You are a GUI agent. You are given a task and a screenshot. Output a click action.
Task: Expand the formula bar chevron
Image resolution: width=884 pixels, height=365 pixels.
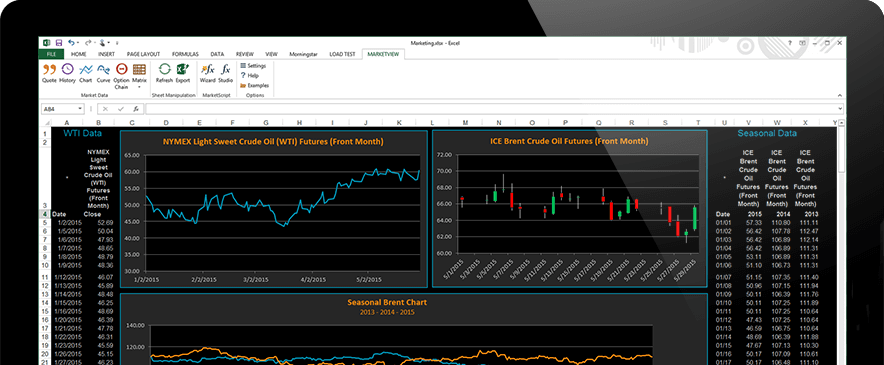coord(841,109)
